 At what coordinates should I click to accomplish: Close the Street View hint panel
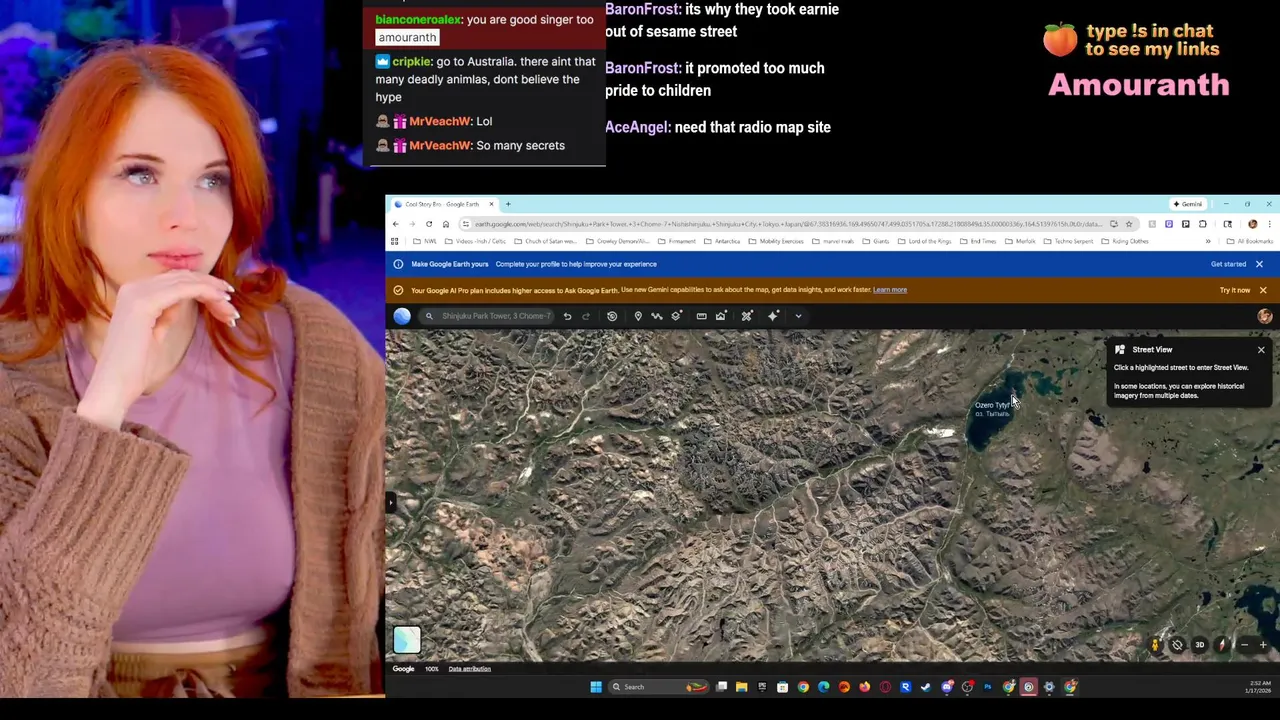[x=1261, y=350]
